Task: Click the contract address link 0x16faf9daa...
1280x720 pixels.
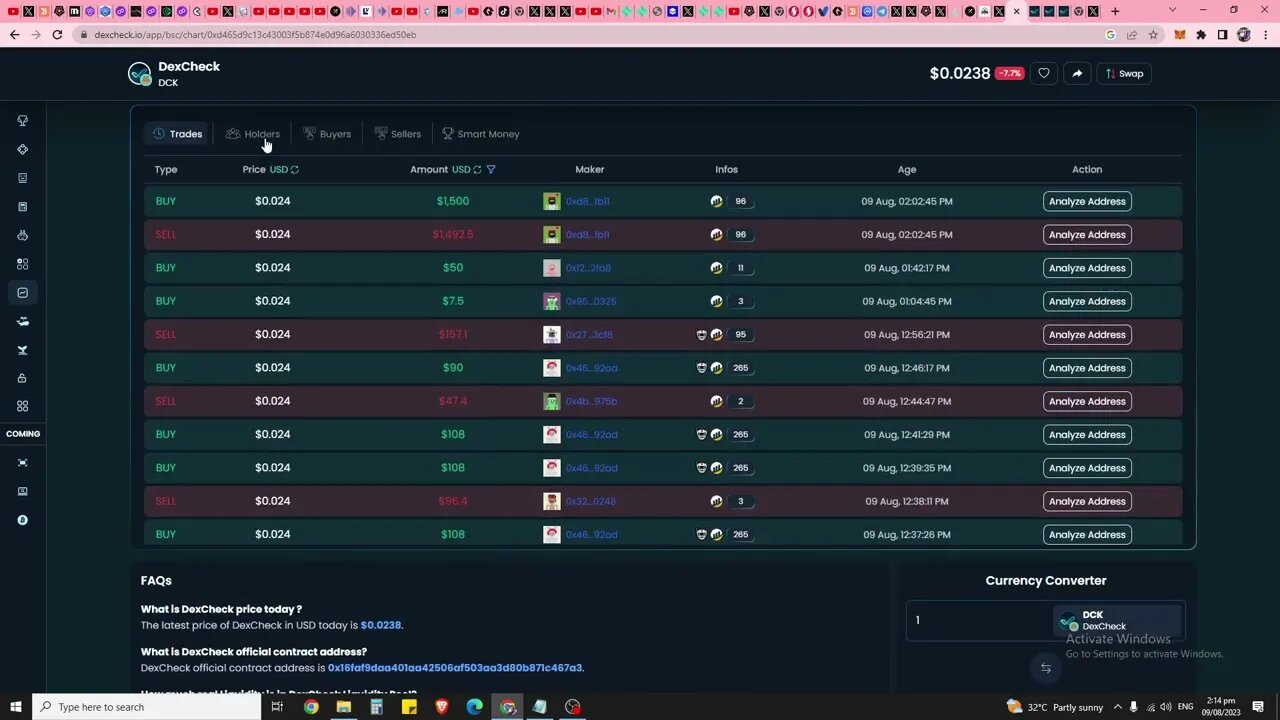Action: (455, 668)
